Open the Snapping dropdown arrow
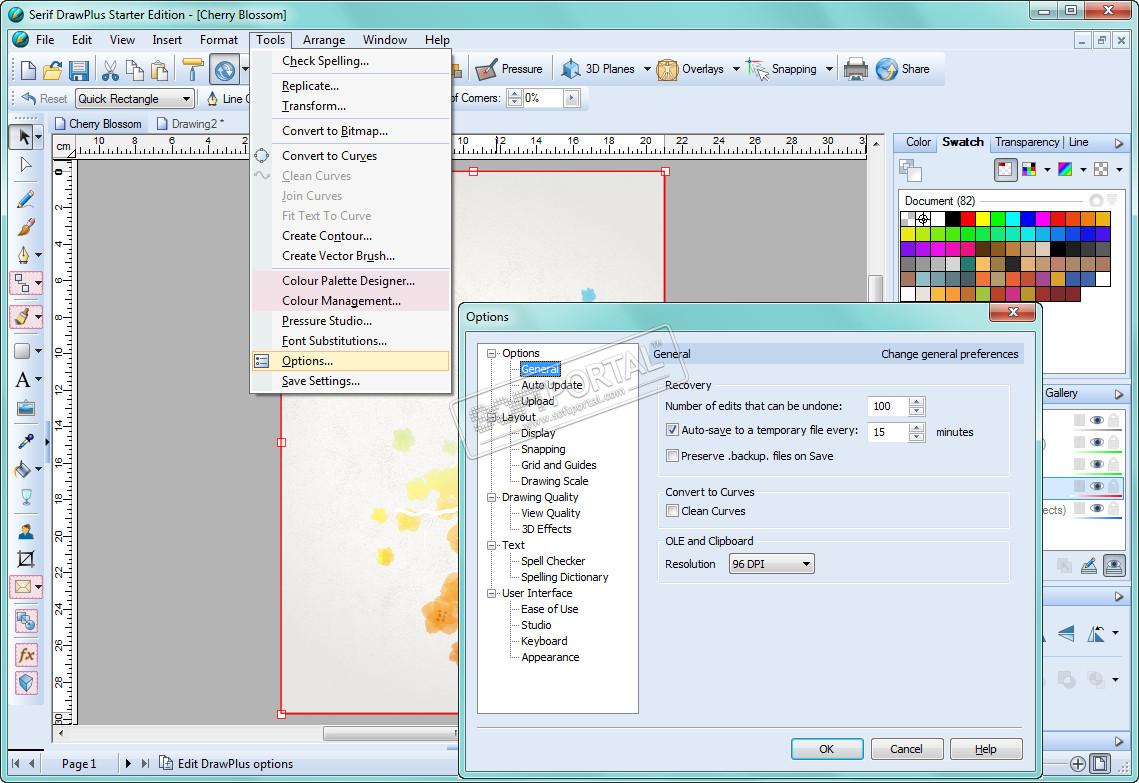 tap(829, 69)
